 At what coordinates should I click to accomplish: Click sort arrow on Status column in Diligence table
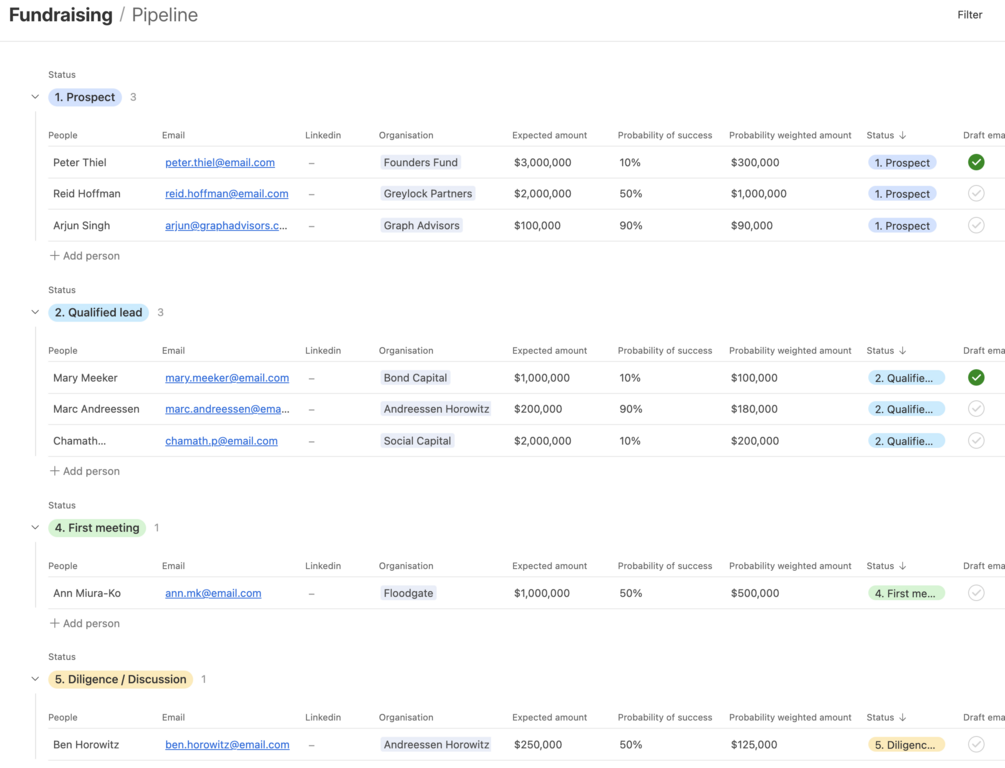[903, 717]
